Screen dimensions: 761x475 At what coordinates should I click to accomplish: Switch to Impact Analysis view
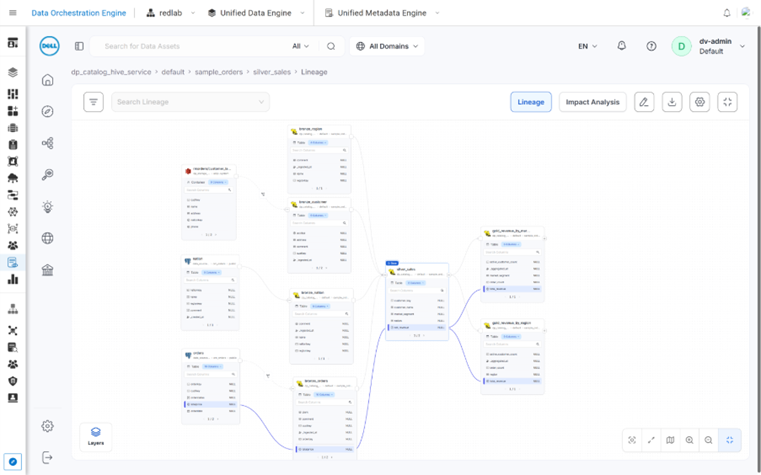pyautogui.click(x=593, y=102)
